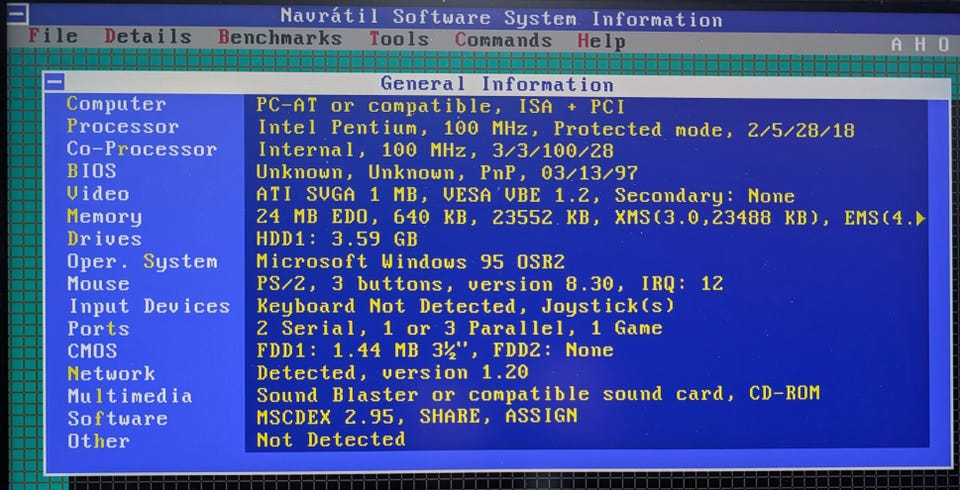Click the 'Keyboard Not Detected, Joystick(s)' value
960x490 pixels.
[x=465, y=306]
